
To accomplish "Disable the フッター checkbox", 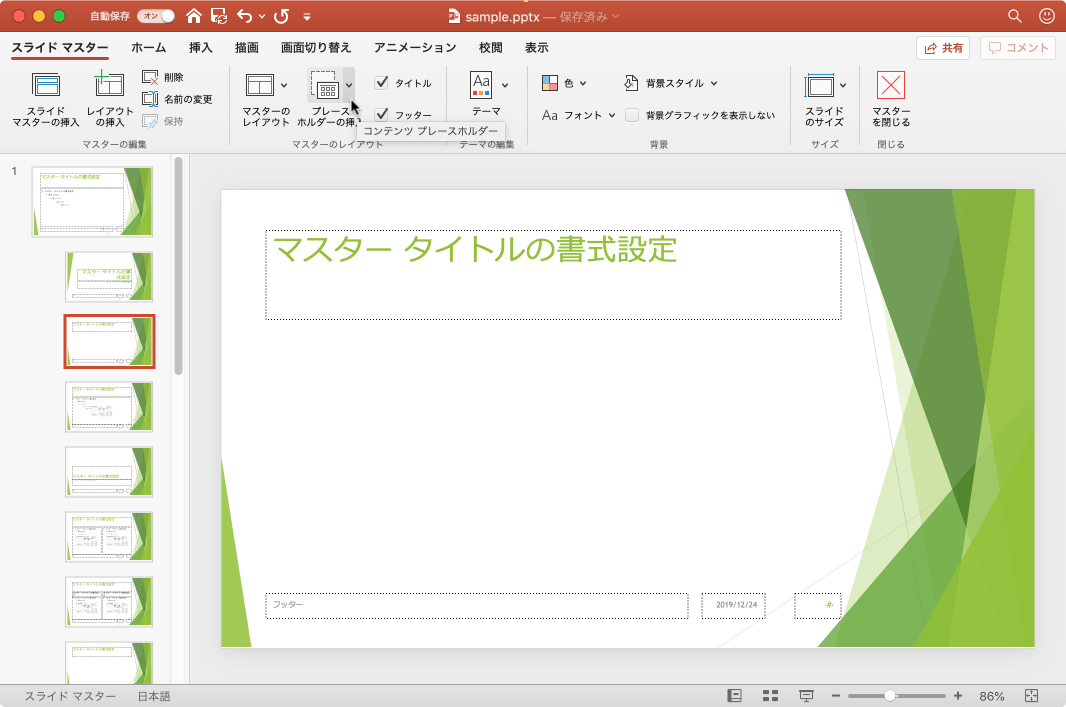I will pyautogui.click(x=383, y=114).
